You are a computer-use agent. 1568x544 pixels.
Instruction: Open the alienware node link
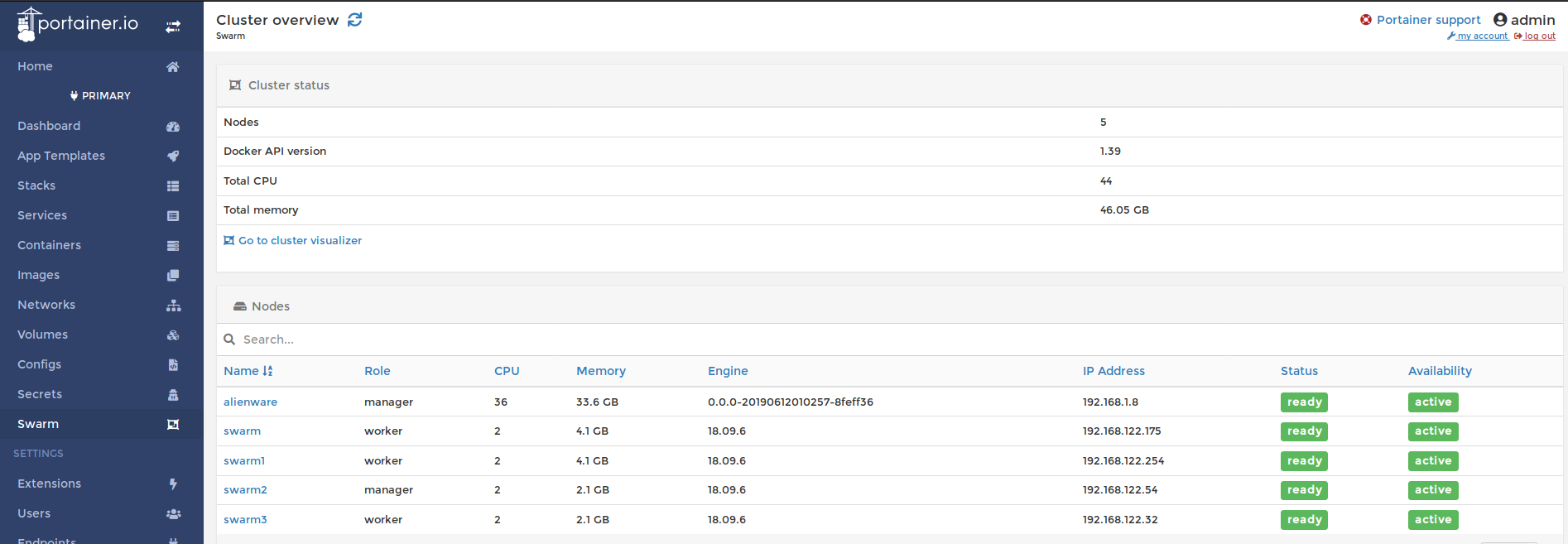250,402
